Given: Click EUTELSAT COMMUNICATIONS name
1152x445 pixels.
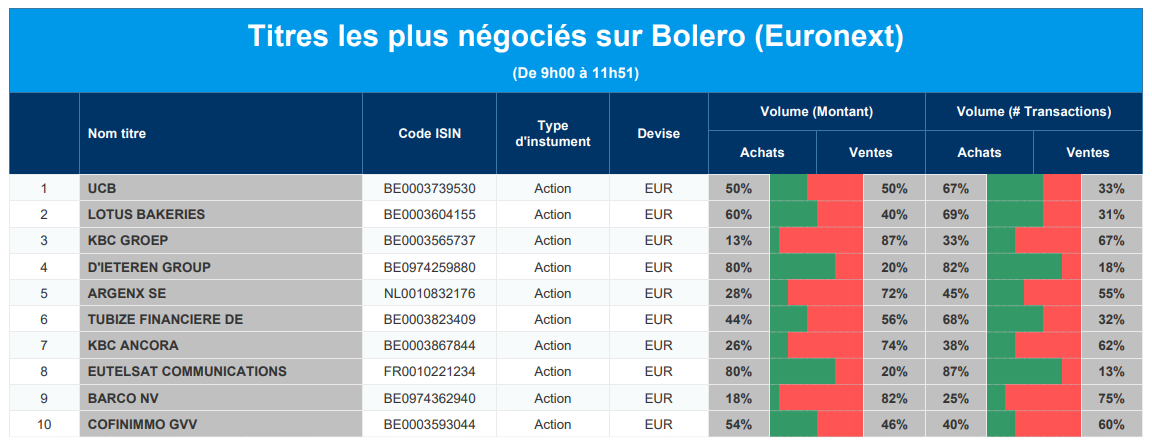Looking at the screenshot, I should [187, 371].
